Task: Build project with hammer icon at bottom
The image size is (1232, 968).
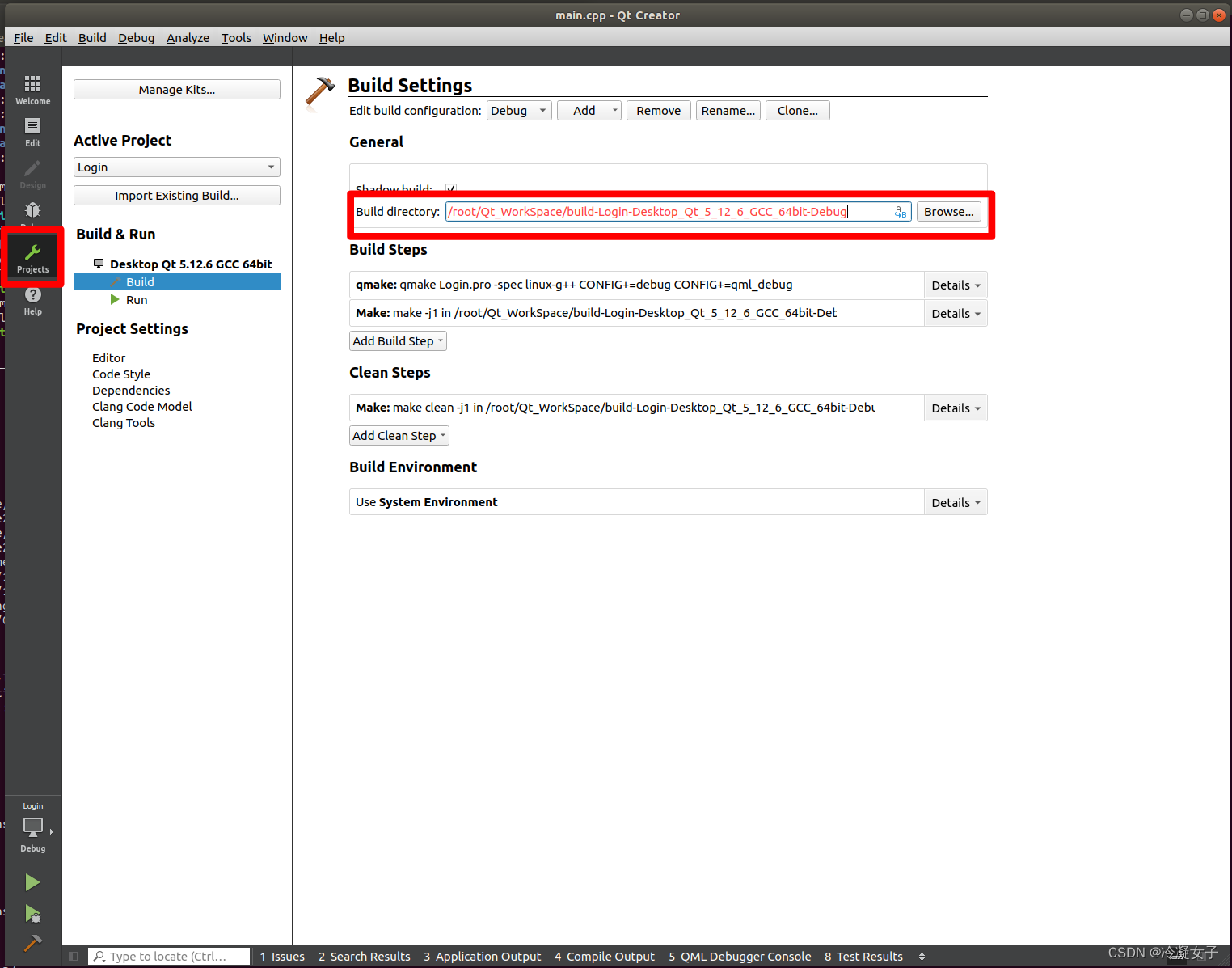Action: [x=32, y=943]
